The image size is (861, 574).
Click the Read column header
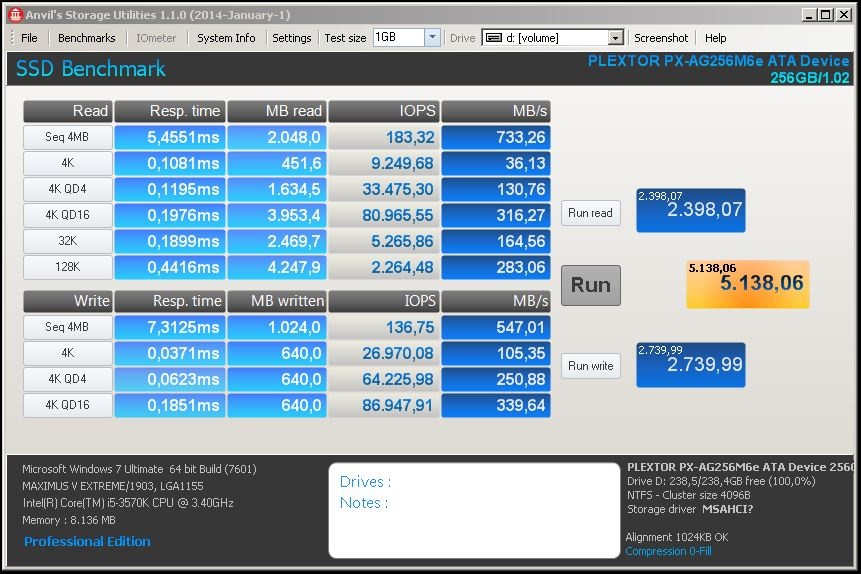pos(68,111)
